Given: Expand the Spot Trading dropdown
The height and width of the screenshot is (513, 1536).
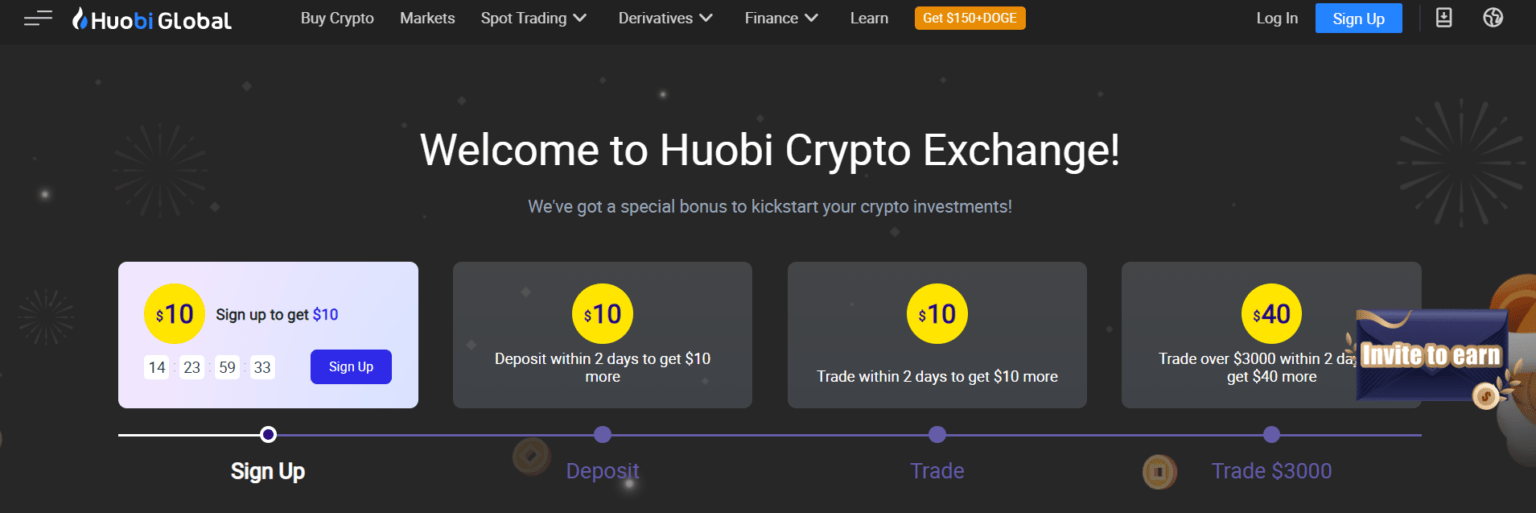Looking at the screenshot, I should (x=534, y=18).
